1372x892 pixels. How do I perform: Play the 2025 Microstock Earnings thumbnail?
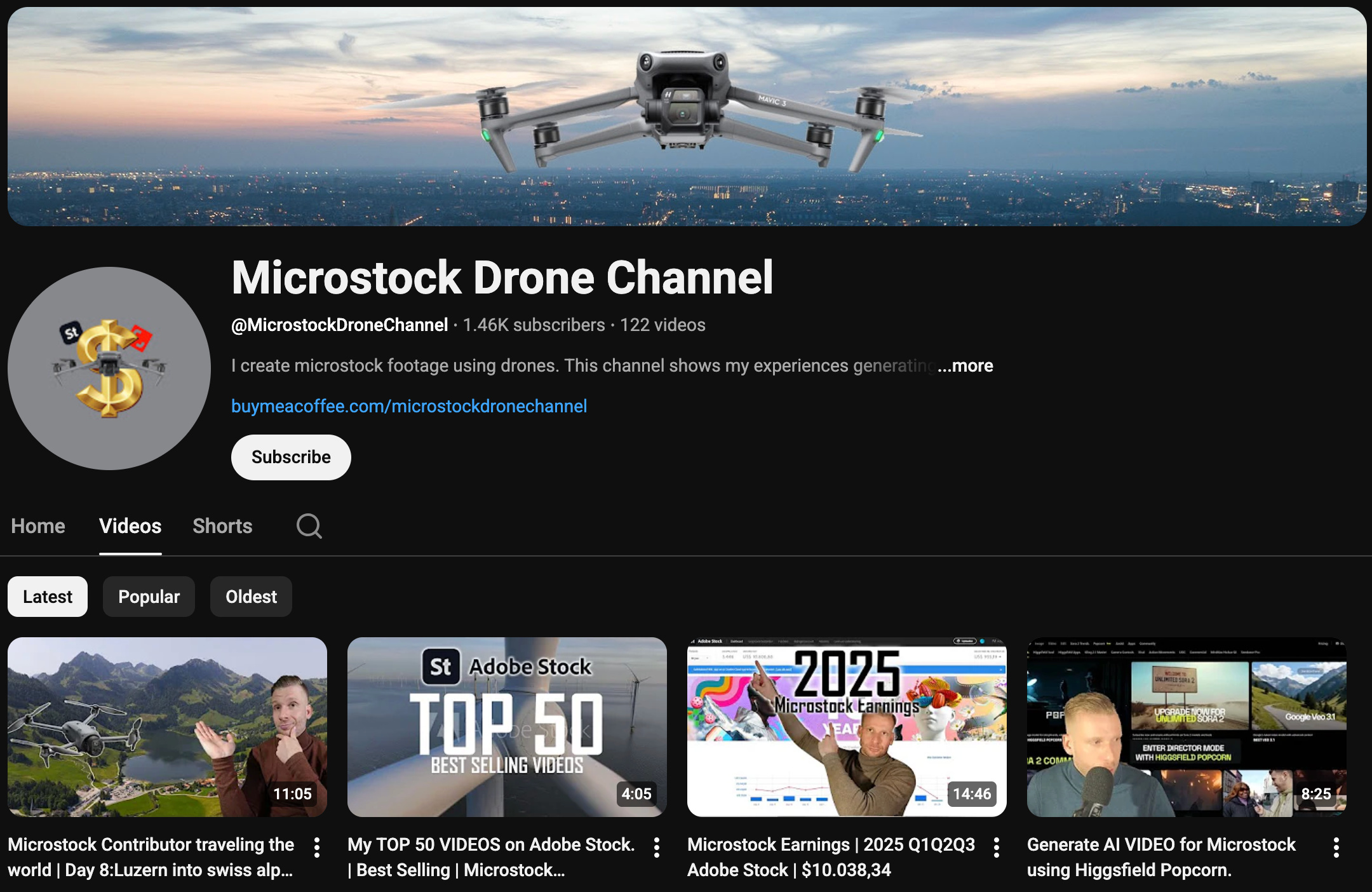[847, 727]
